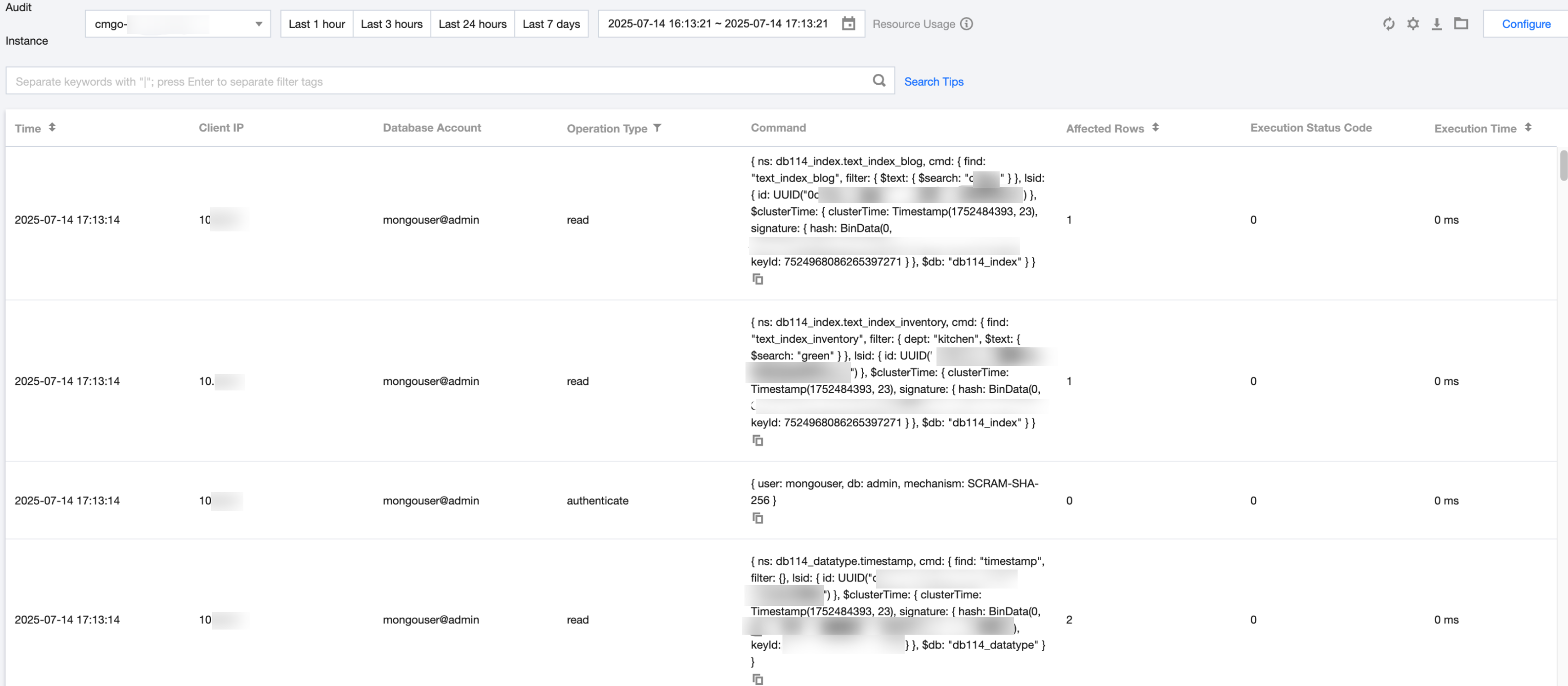Select the Last 7 days range
The image size is (1568, 686).
(551, 24)
